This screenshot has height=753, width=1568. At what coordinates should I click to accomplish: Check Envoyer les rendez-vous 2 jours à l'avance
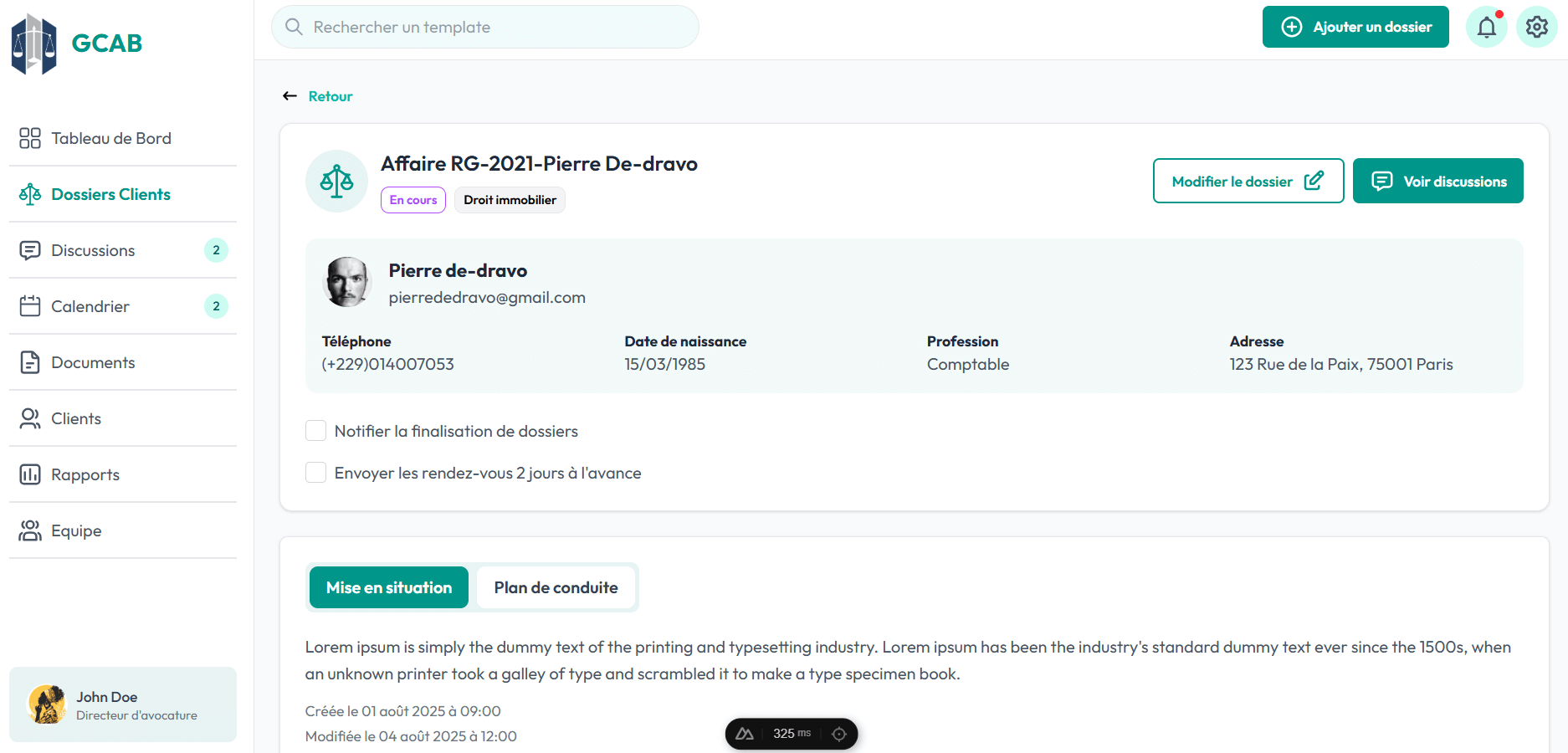pos(315,472)
